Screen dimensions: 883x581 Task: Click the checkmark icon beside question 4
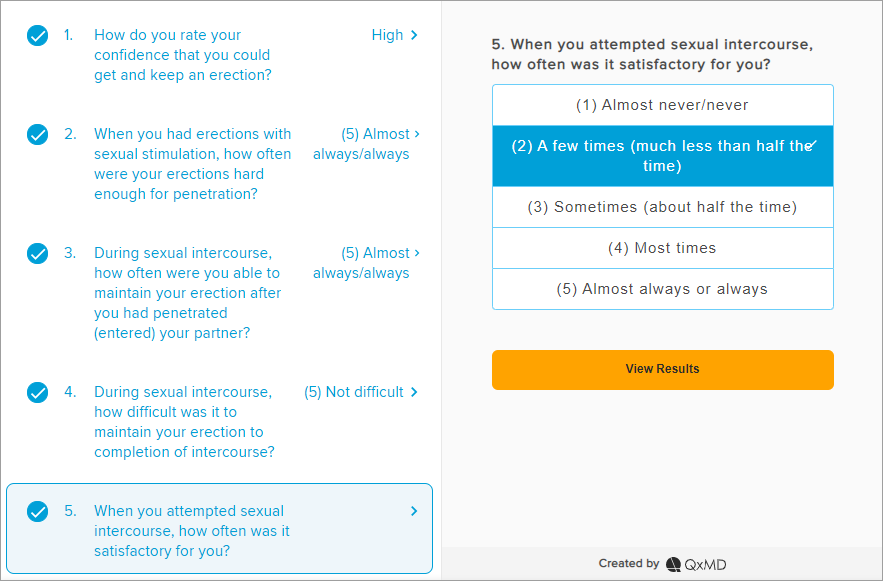coord(37,393)
